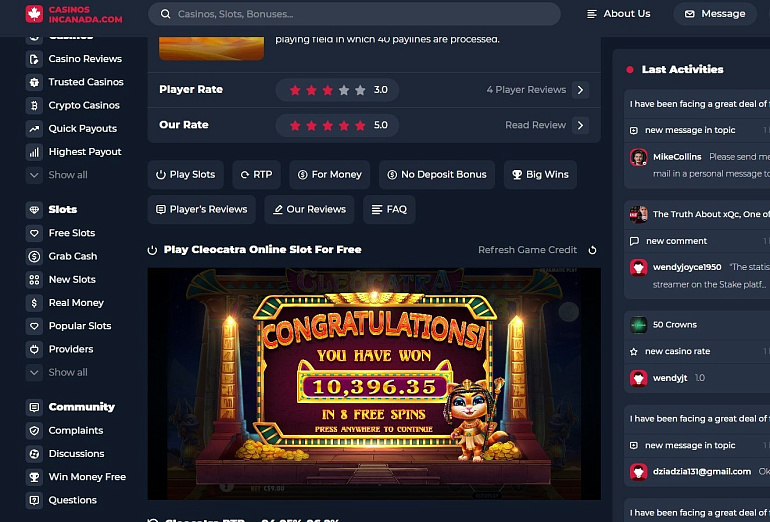Click the Big Wins button
The height and width of the screenshot is (522, 770).
click(540, 175)
